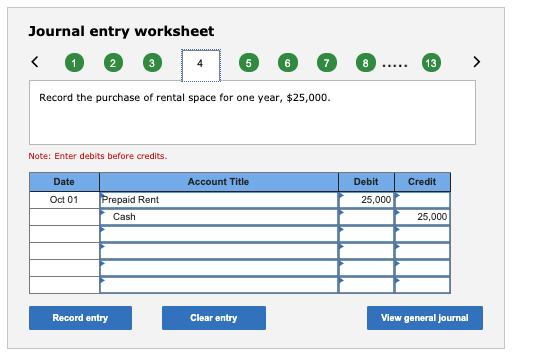Viewport: 548px width, 361px height.
Task: Select the Cash account title cell
Action: pyautogui.click(x=219, y=217)
